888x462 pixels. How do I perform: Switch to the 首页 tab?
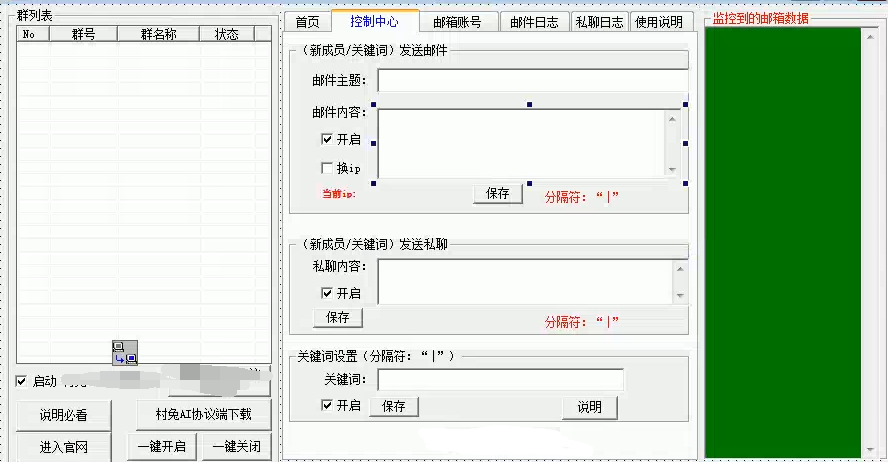pos(307,22)
